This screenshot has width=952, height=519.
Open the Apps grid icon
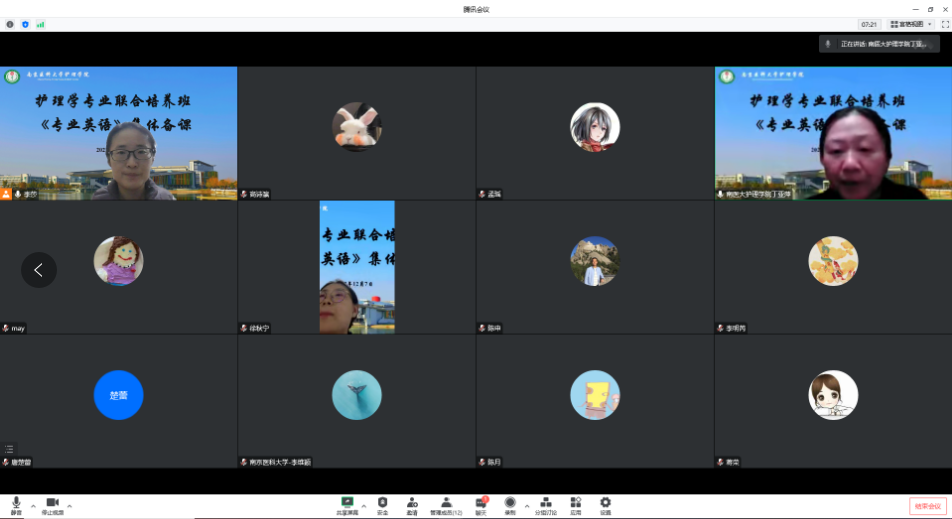click(x=576, y=504)
